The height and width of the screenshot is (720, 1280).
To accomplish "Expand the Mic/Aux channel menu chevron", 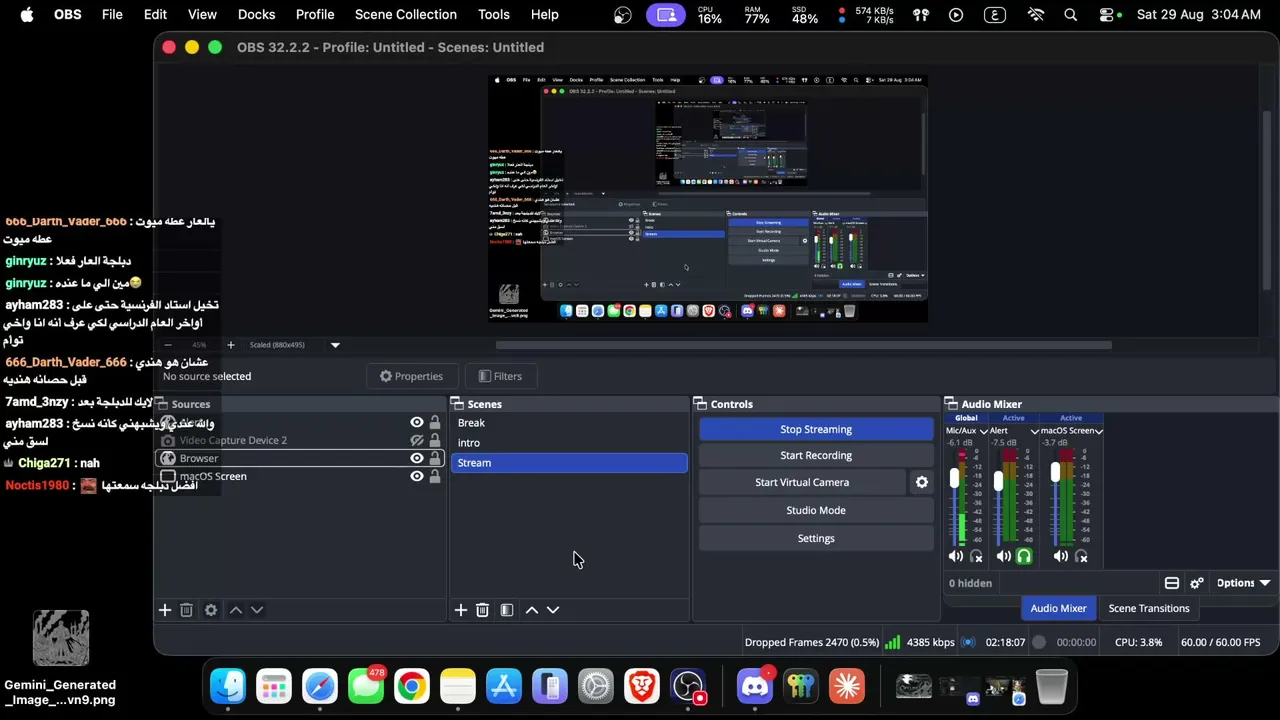I will point(984,431).
